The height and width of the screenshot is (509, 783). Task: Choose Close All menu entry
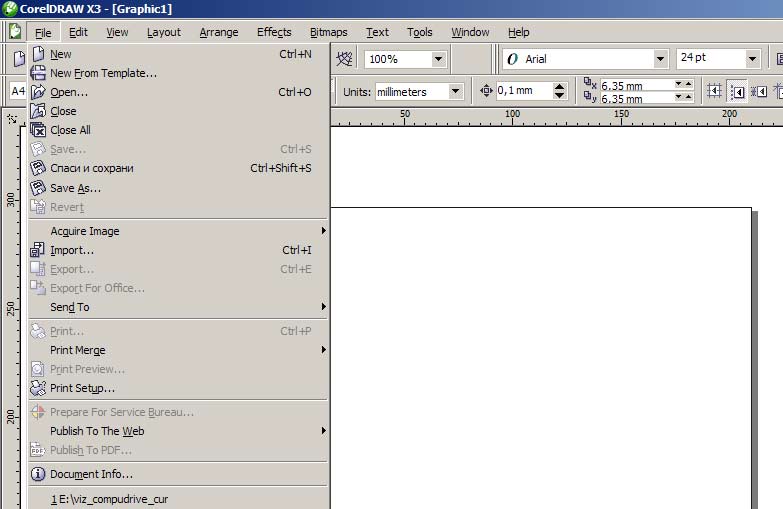(178, 130)
